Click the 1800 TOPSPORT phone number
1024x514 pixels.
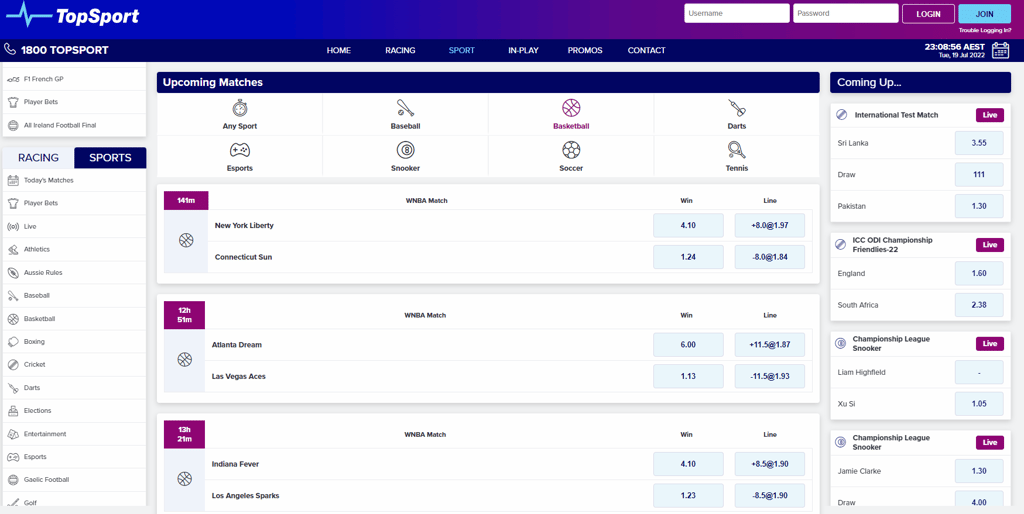pyautogui.click(x=65, y=50)
